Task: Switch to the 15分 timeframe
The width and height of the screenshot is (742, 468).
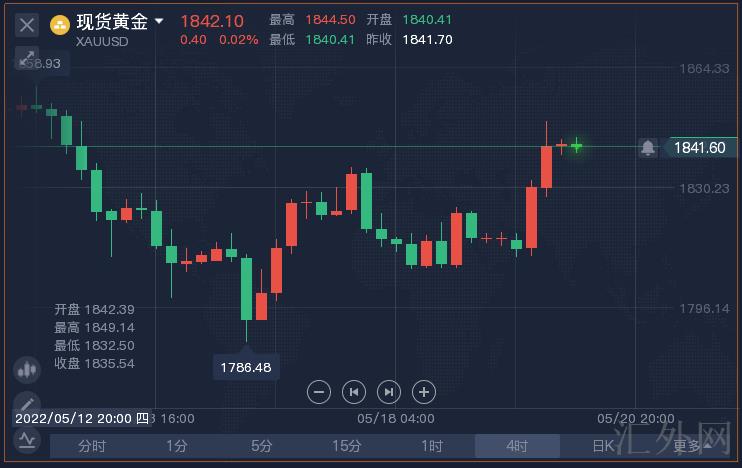Action: [x=347, y=446]
